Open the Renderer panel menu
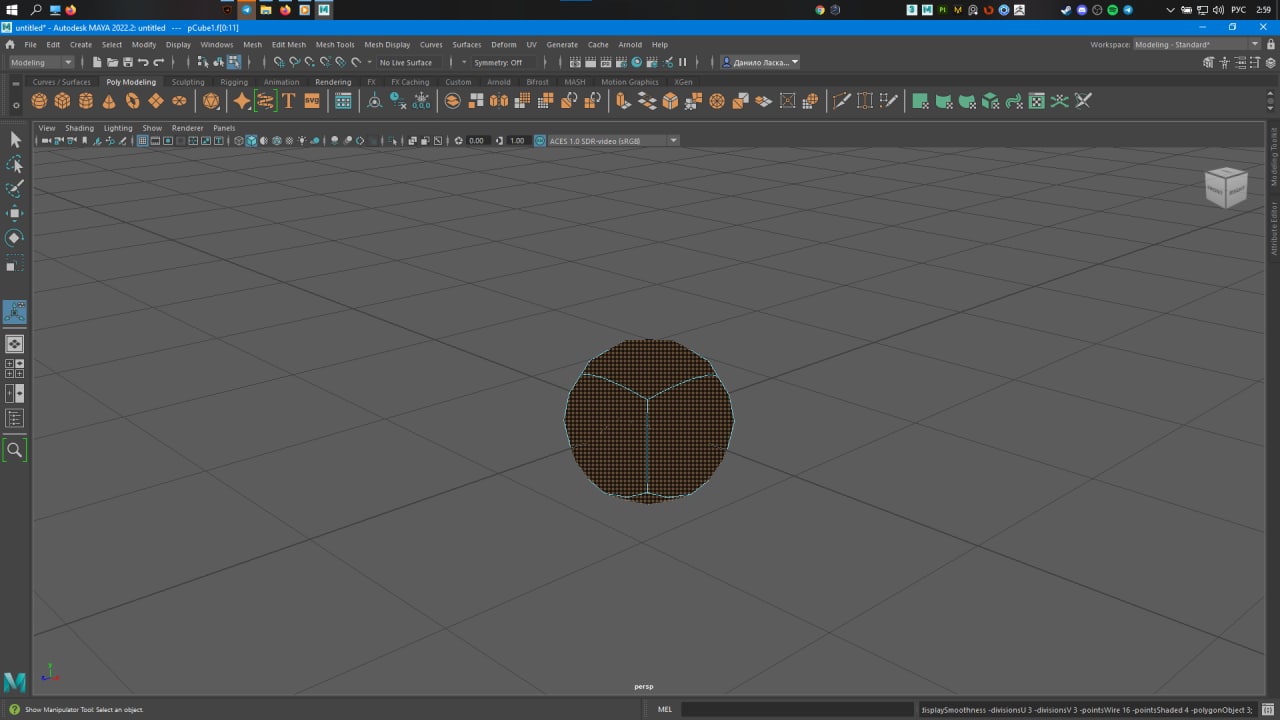The image size is (1280, 720). (x=187, y=128)
